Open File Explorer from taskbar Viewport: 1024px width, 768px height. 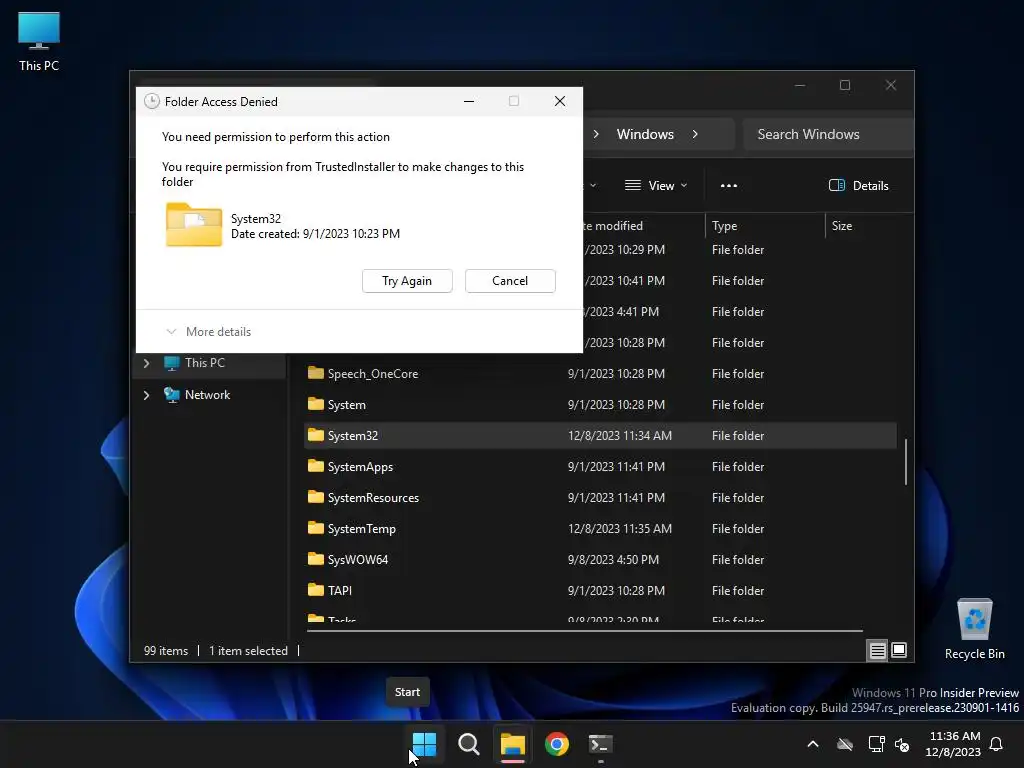513,744
